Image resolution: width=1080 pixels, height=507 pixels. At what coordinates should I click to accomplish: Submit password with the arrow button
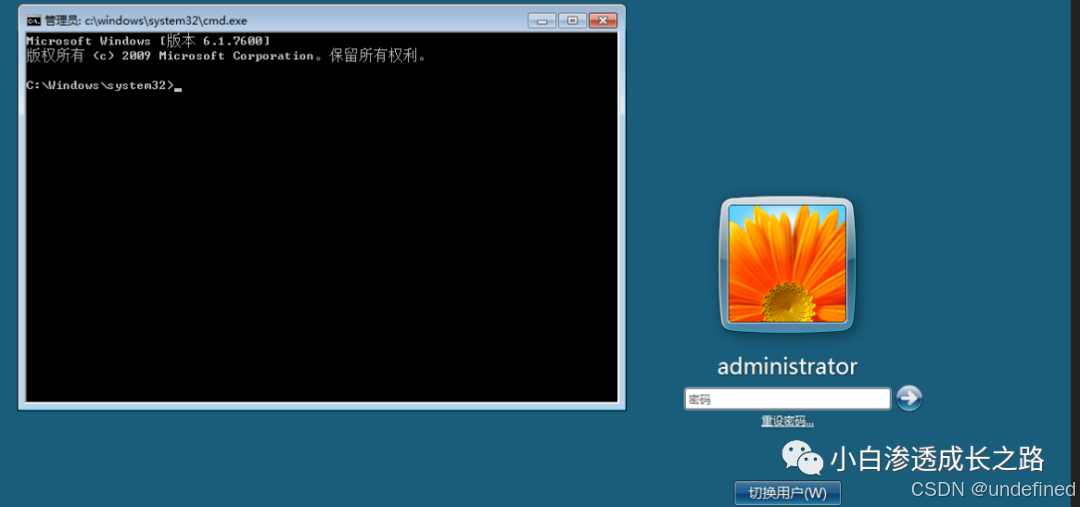909,398
